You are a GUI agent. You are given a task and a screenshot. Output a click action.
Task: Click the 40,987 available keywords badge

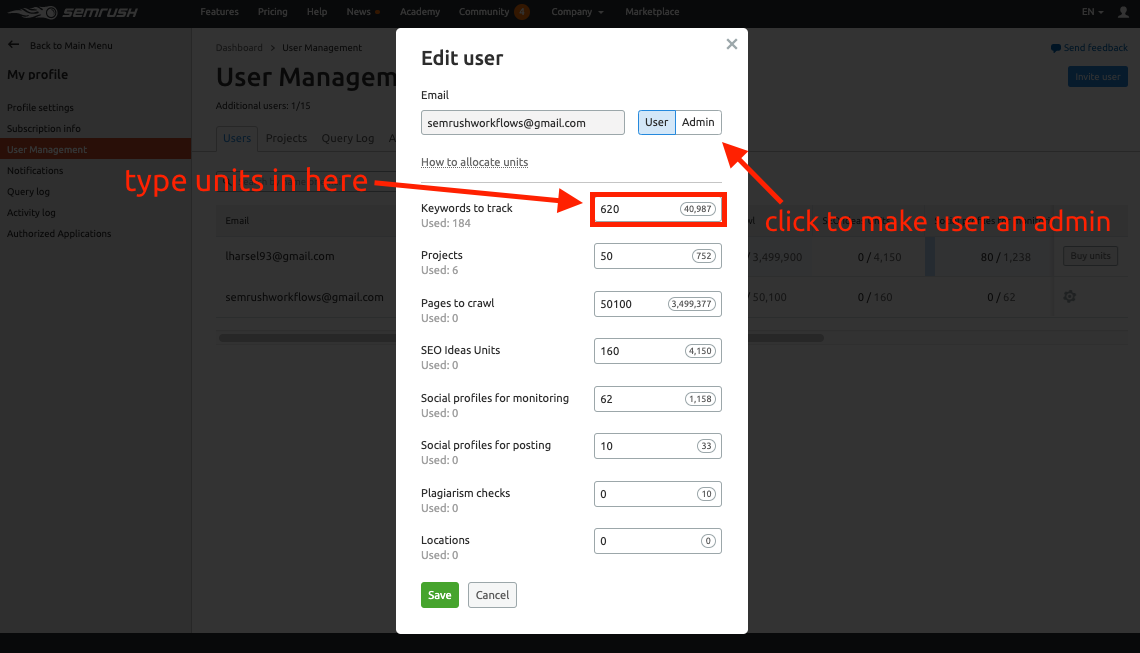click(698, 209)
